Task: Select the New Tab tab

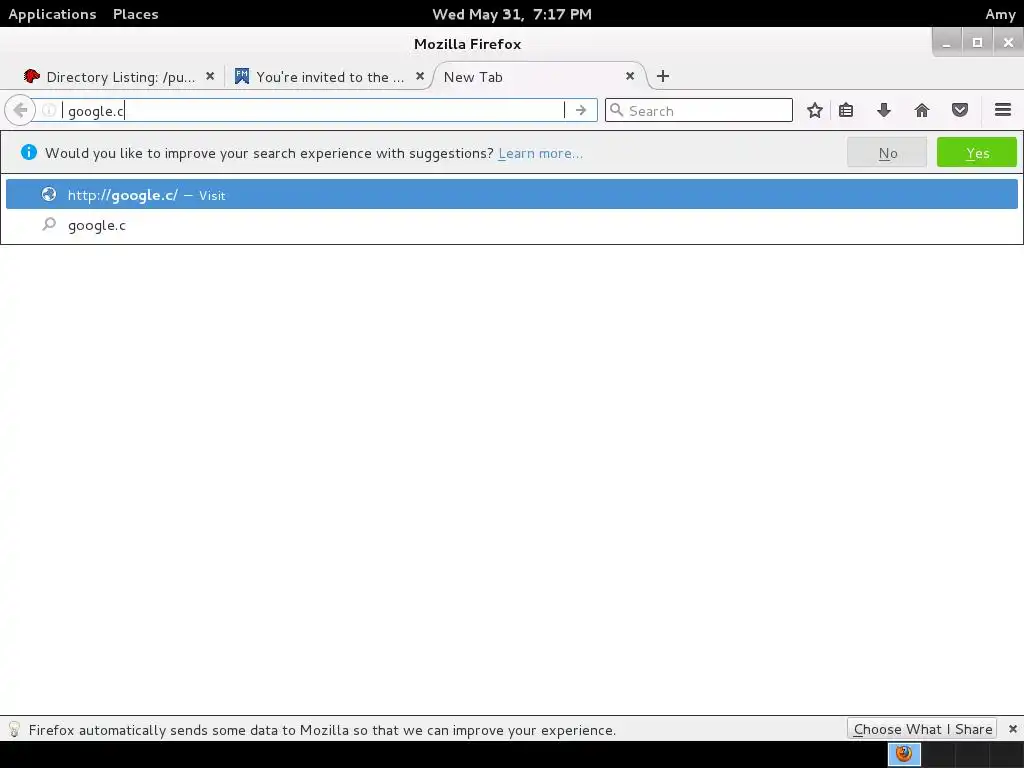Action: coord(539,76)
